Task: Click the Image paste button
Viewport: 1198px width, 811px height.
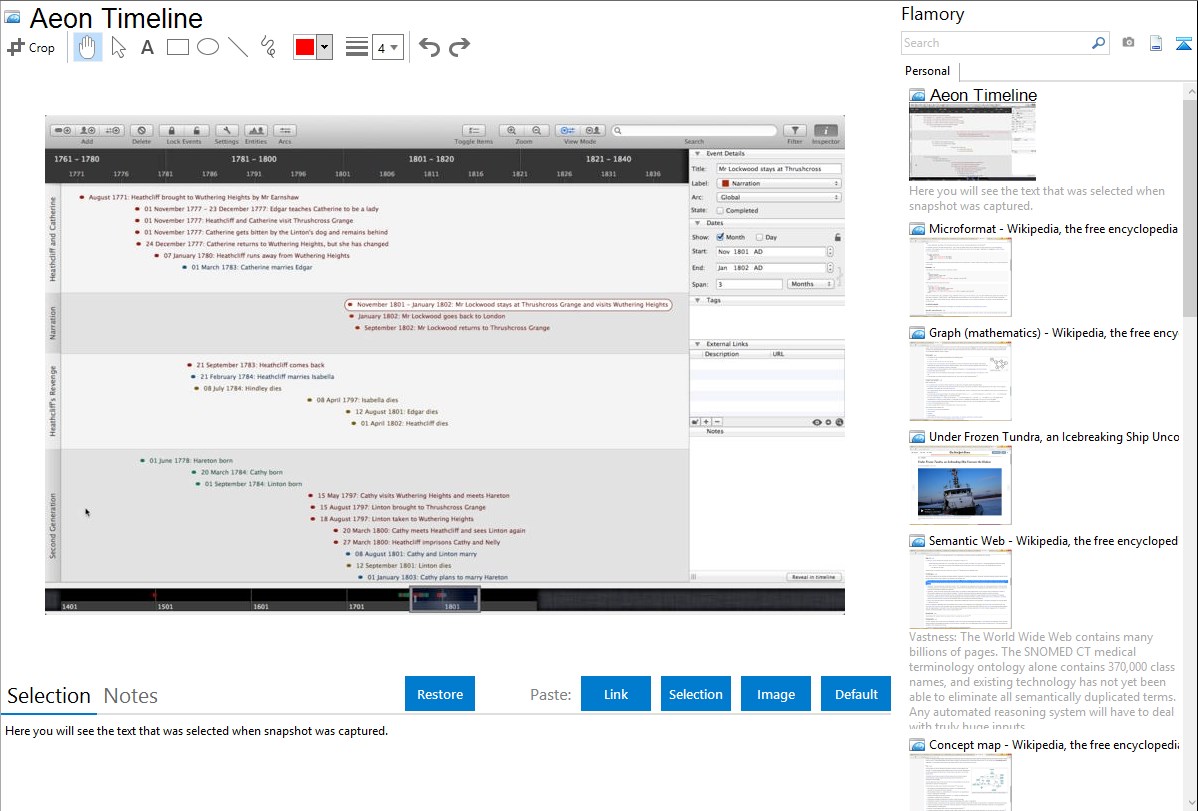Action: click(x=776, y=694)
